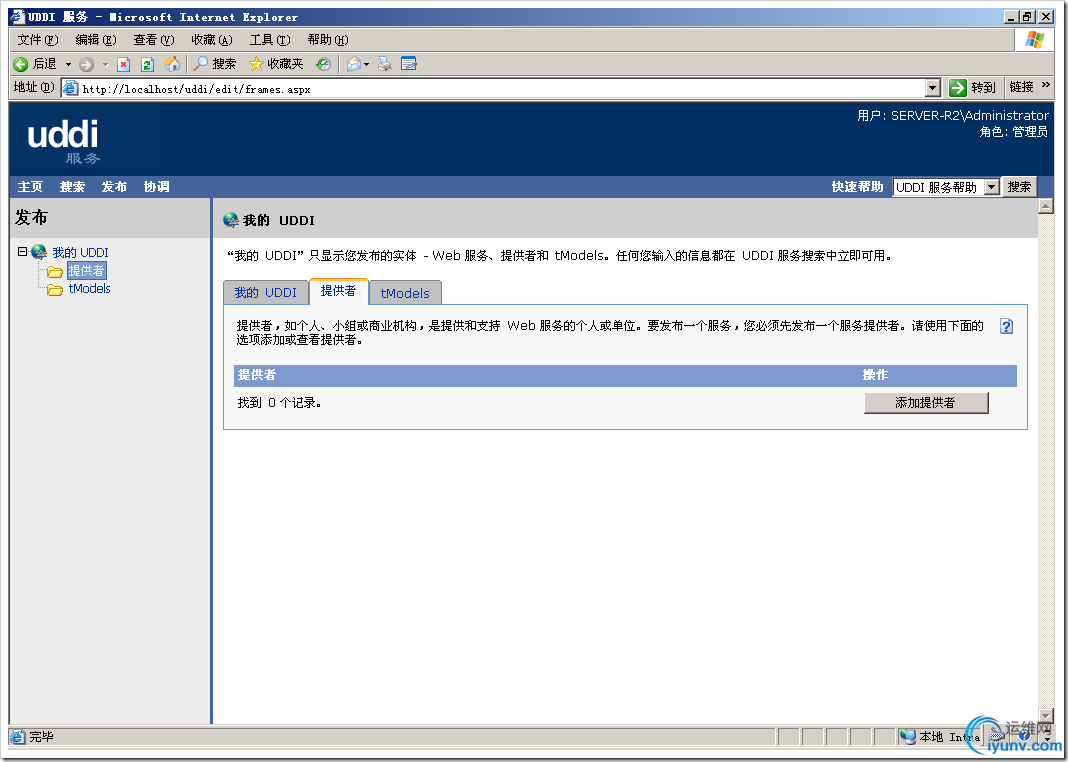
Task: Click the Mail envelope icon
Action: (354, 64)
